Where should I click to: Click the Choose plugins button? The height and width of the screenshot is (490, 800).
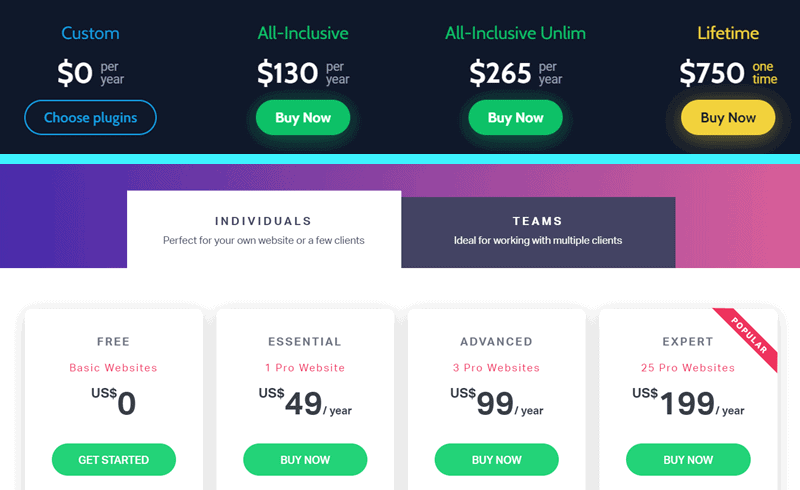(x=90, y=118)
